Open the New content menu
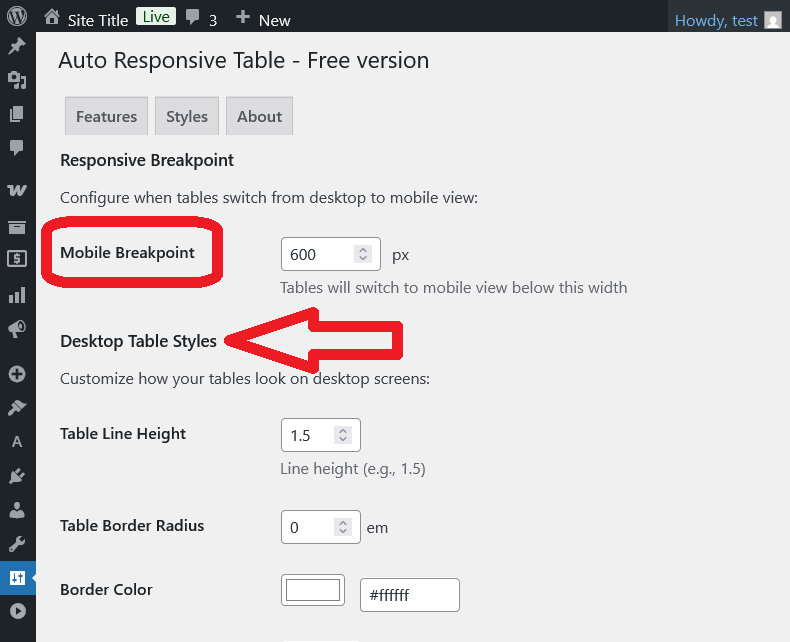 coord(275,21)
